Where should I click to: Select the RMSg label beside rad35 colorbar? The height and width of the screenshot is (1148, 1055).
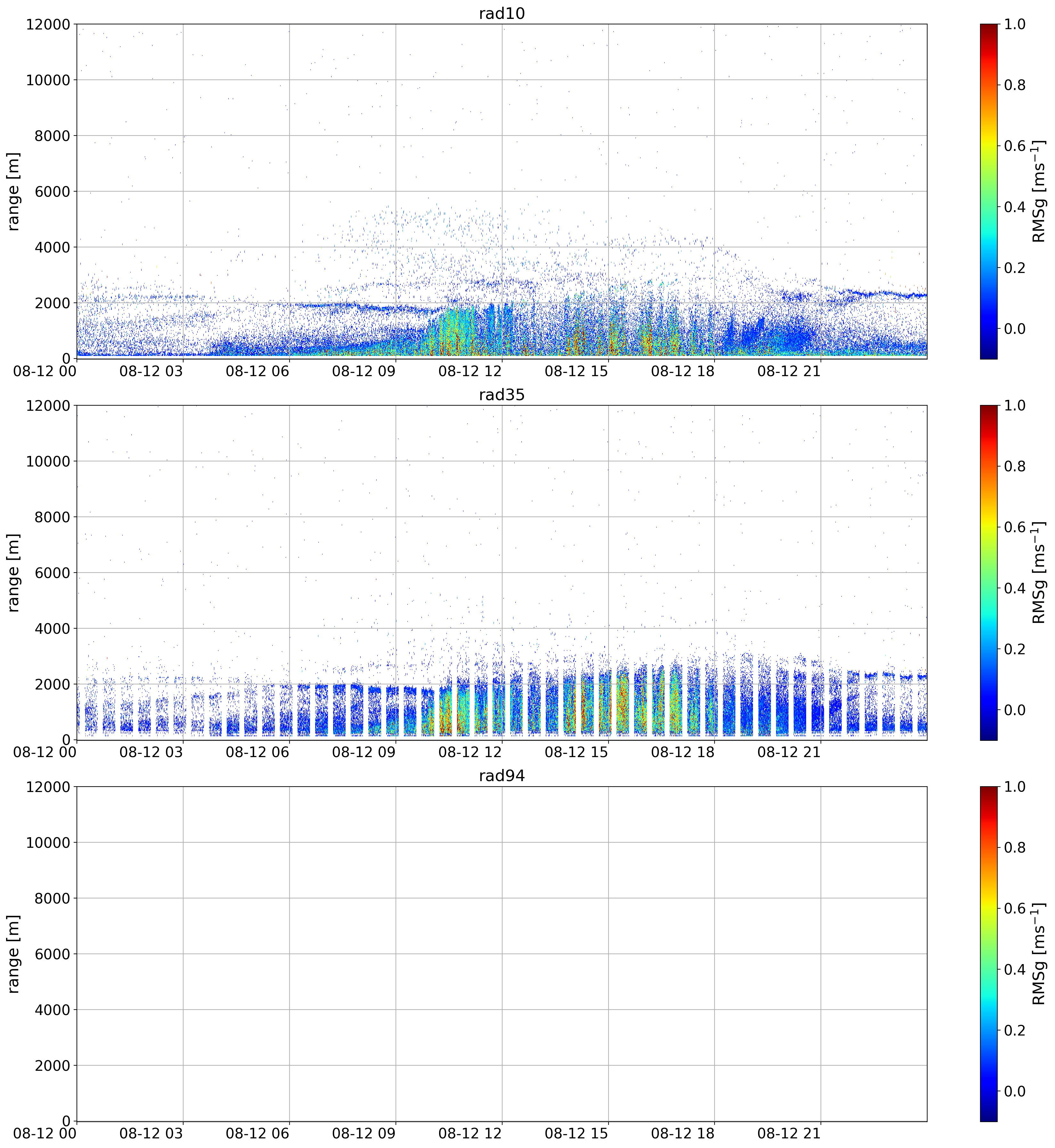point(1039,573)
